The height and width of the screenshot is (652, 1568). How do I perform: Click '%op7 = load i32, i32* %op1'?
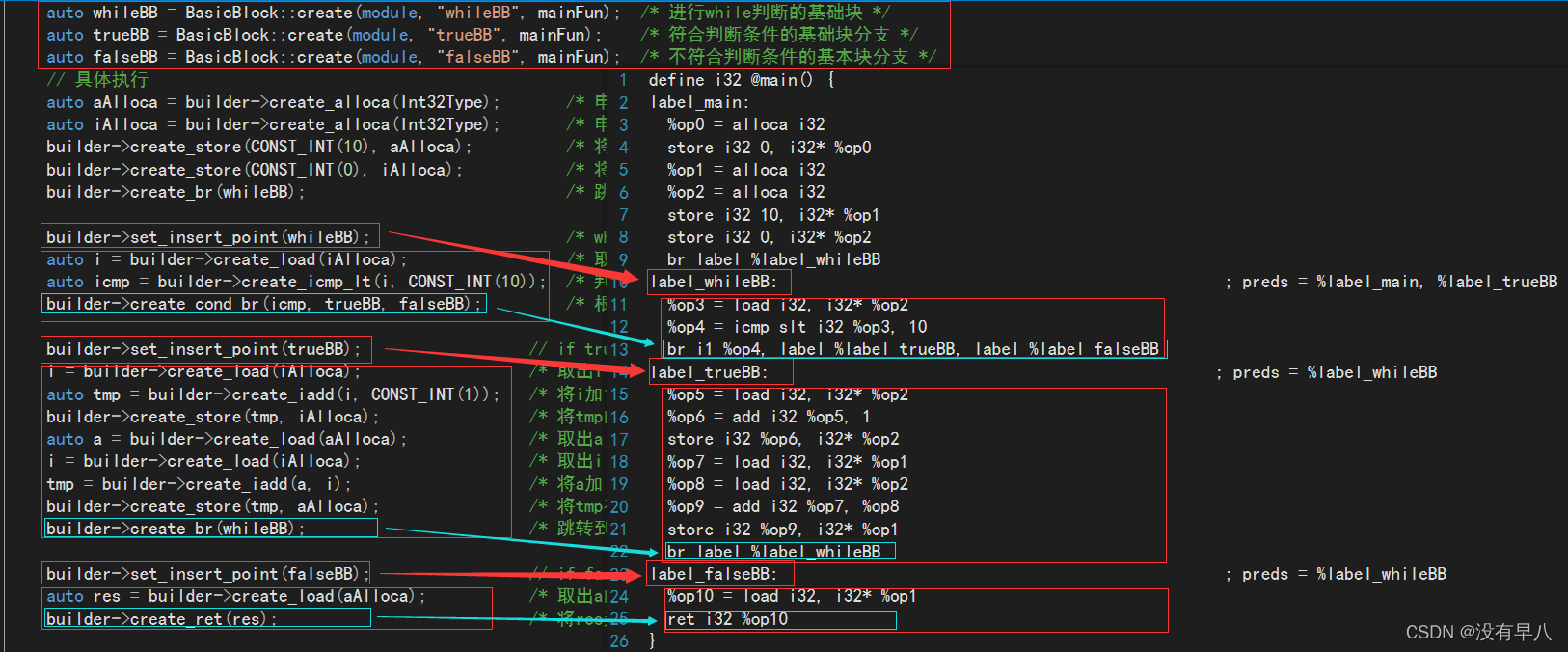(x=787, y=462)
